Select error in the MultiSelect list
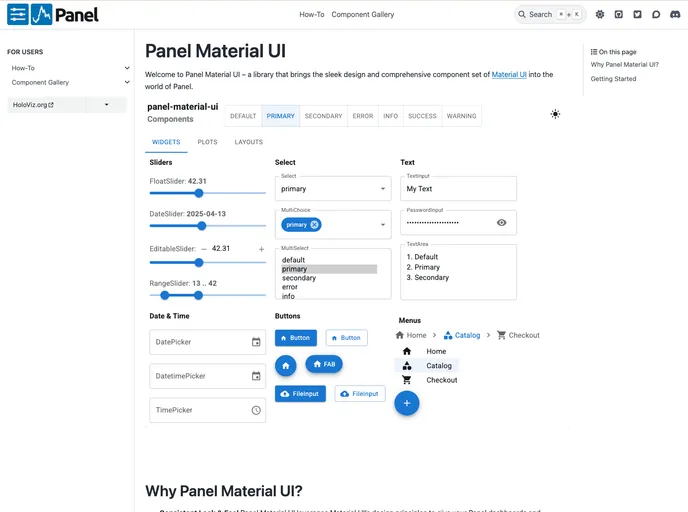This screenshot has height=512, width=688. [329, 287]
